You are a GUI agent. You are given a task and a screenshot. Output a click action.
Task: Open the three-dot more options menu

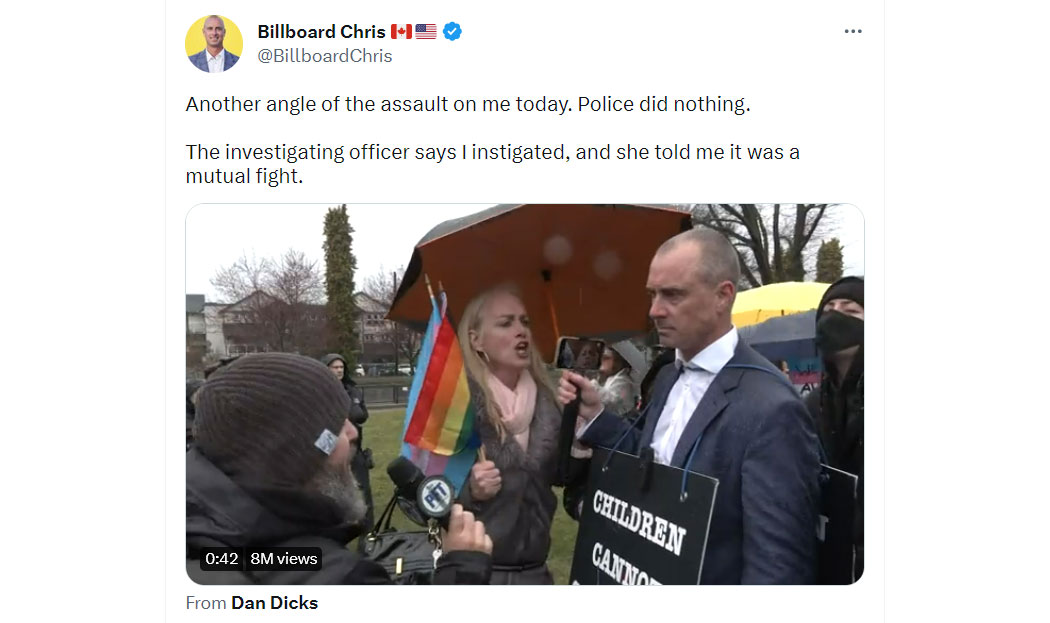tap(852, 31)
